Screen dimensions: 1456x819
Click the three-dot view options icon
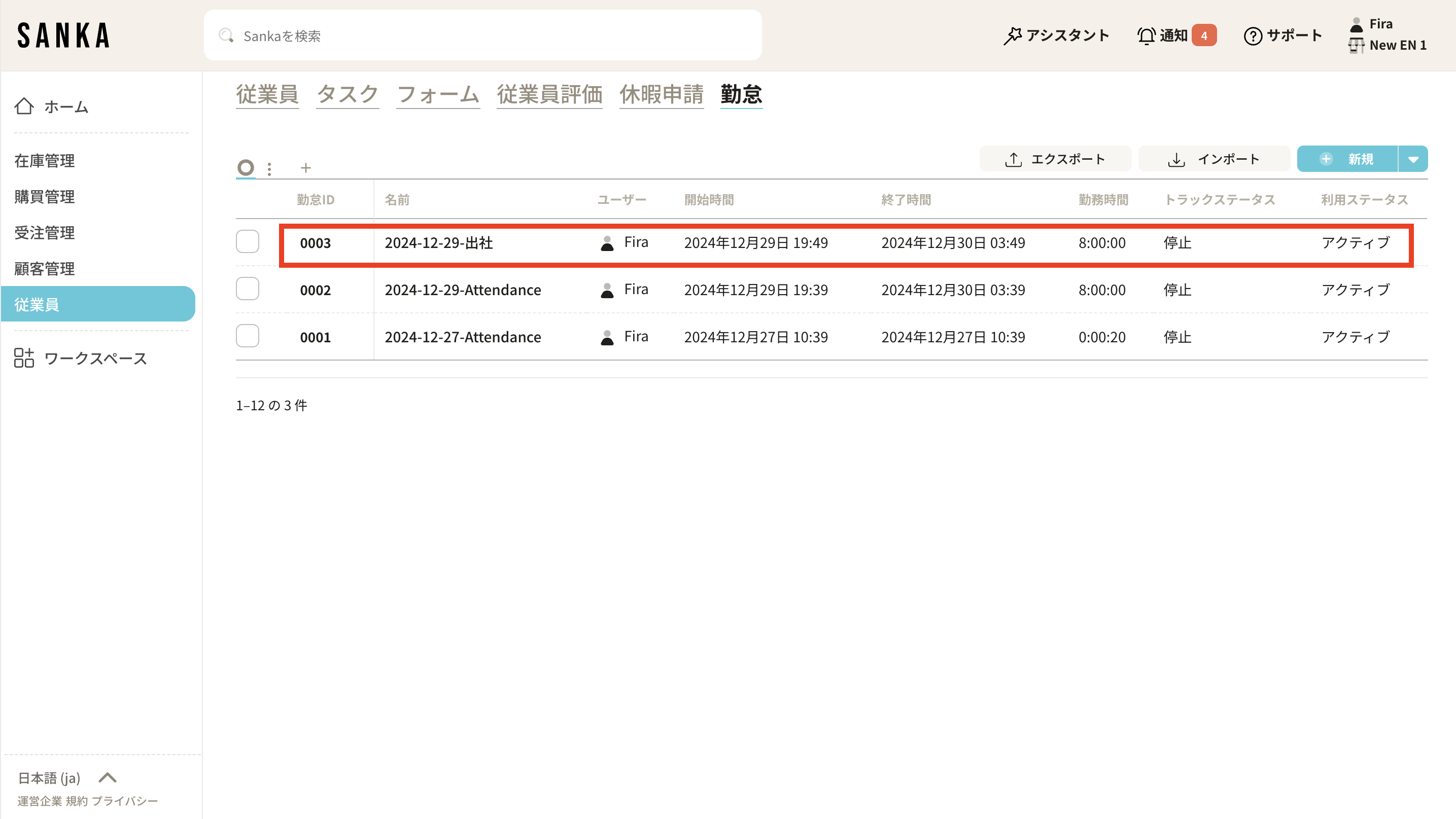click(269, 168)
